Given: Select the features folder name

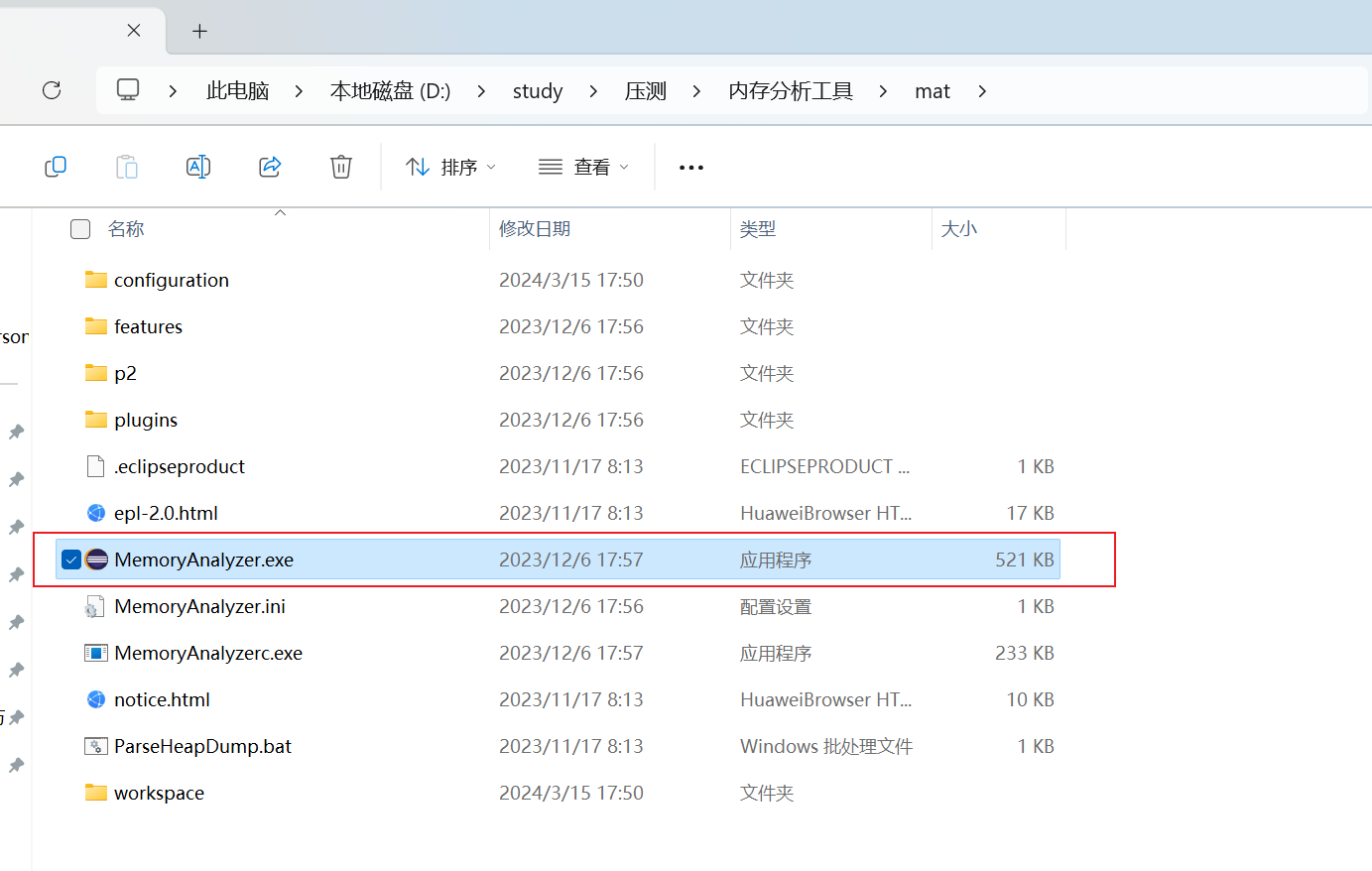Looking at the screenshot, I should tap(149, 326).
